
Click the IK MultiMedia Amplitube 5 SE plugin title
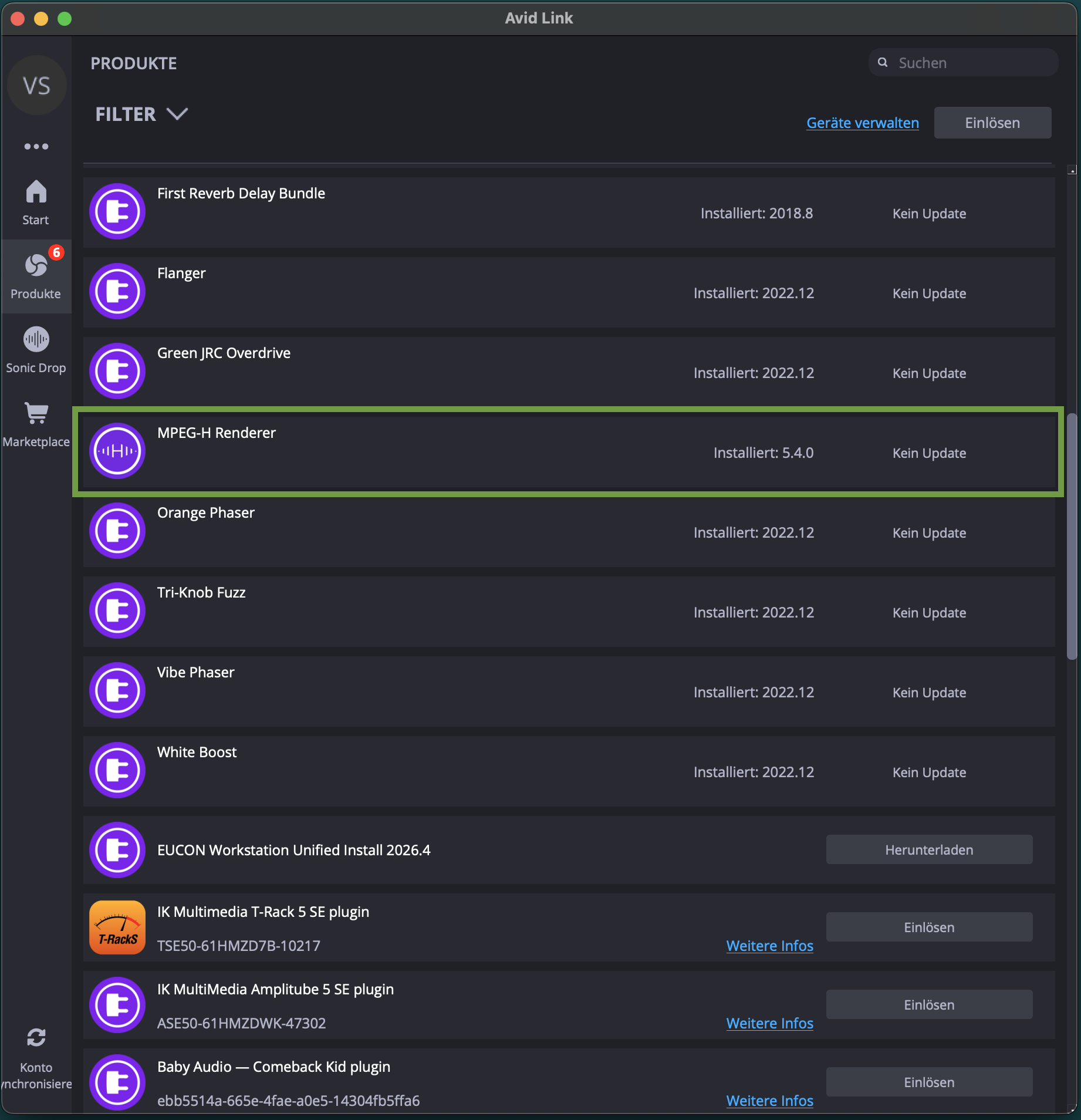click(x=275, y=989)
